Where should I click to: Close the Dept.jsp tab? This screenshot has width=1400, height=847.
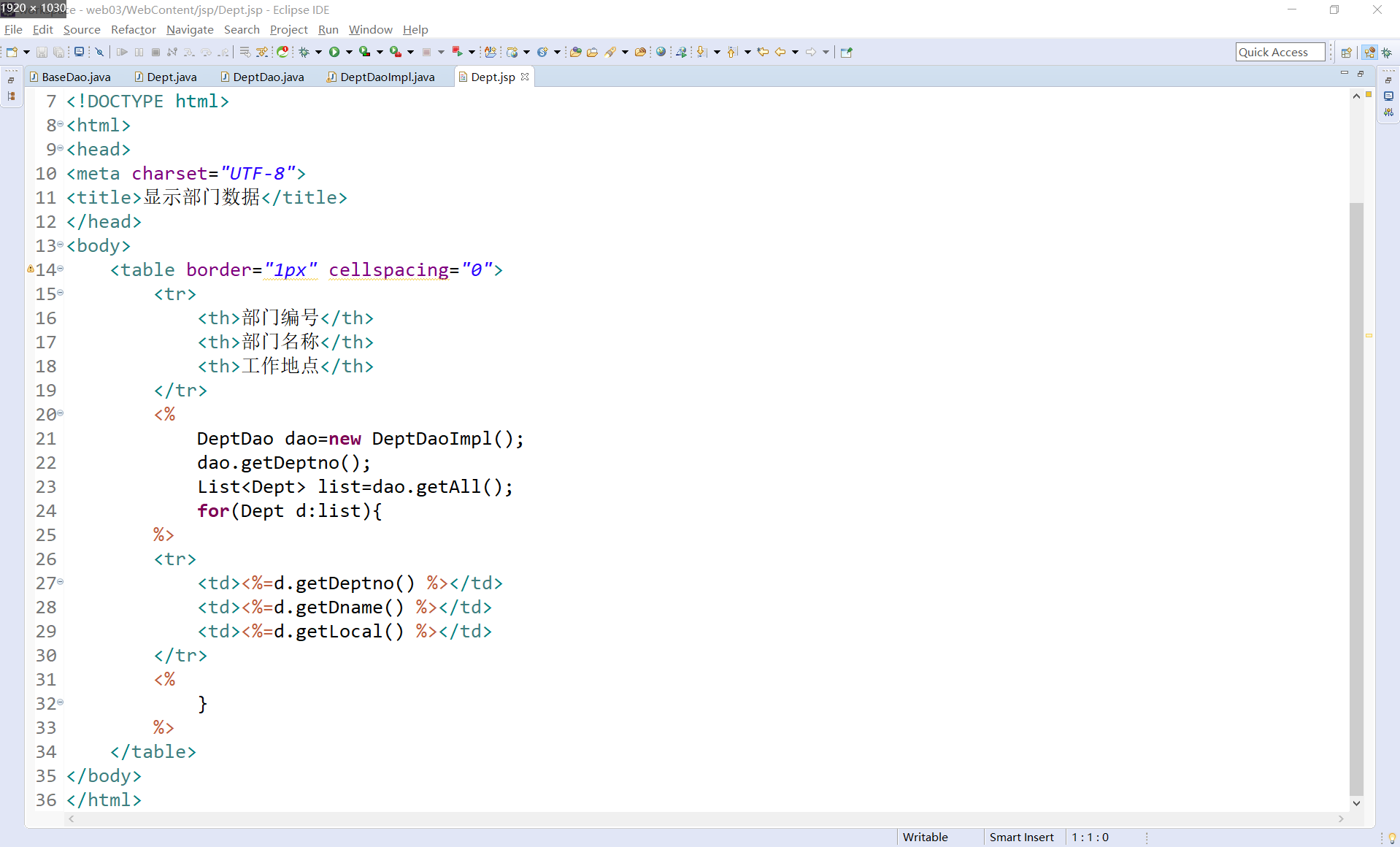[525, 77]
